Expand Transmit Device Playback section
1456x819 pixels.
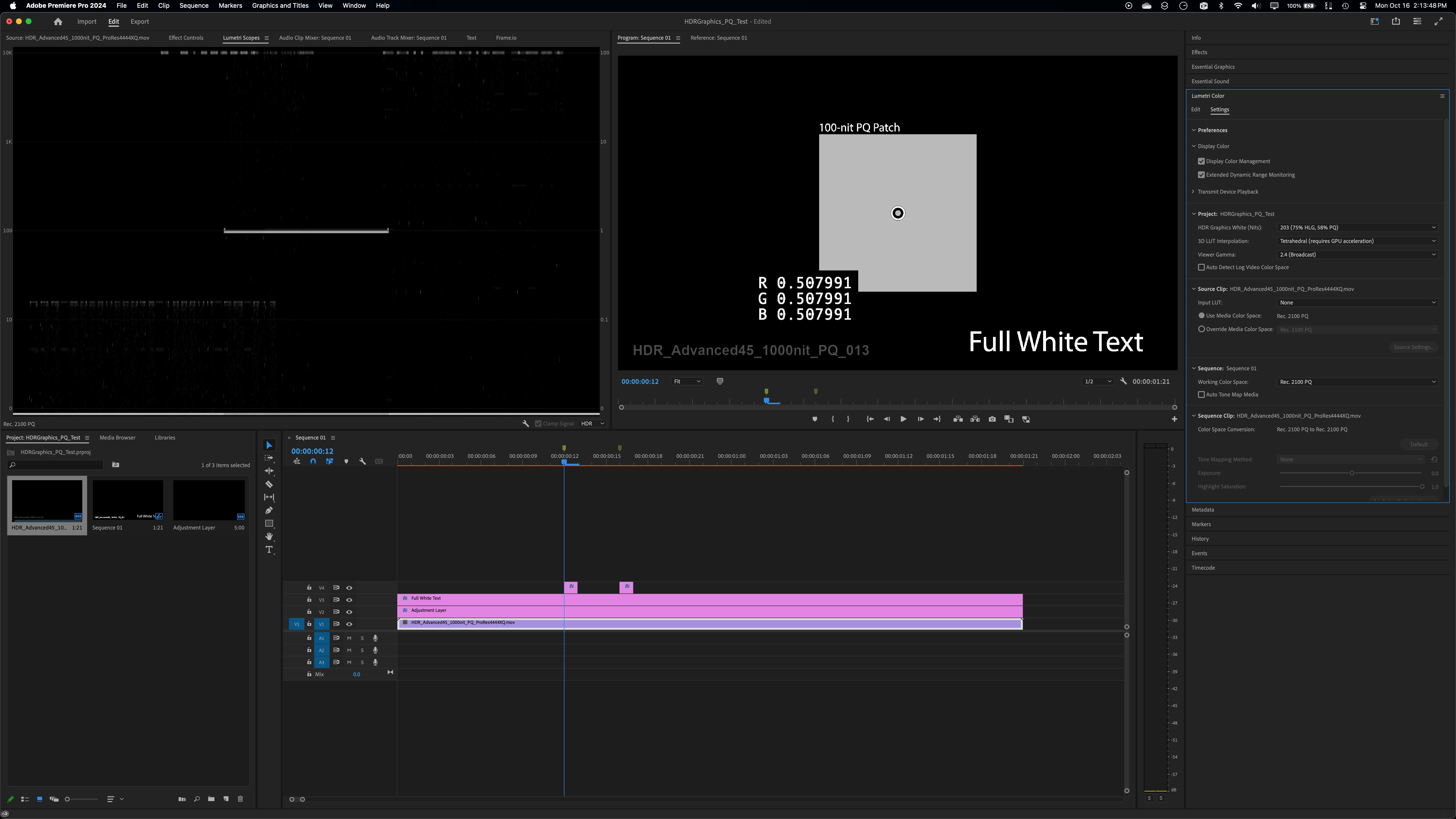[x=1193, y=192]
